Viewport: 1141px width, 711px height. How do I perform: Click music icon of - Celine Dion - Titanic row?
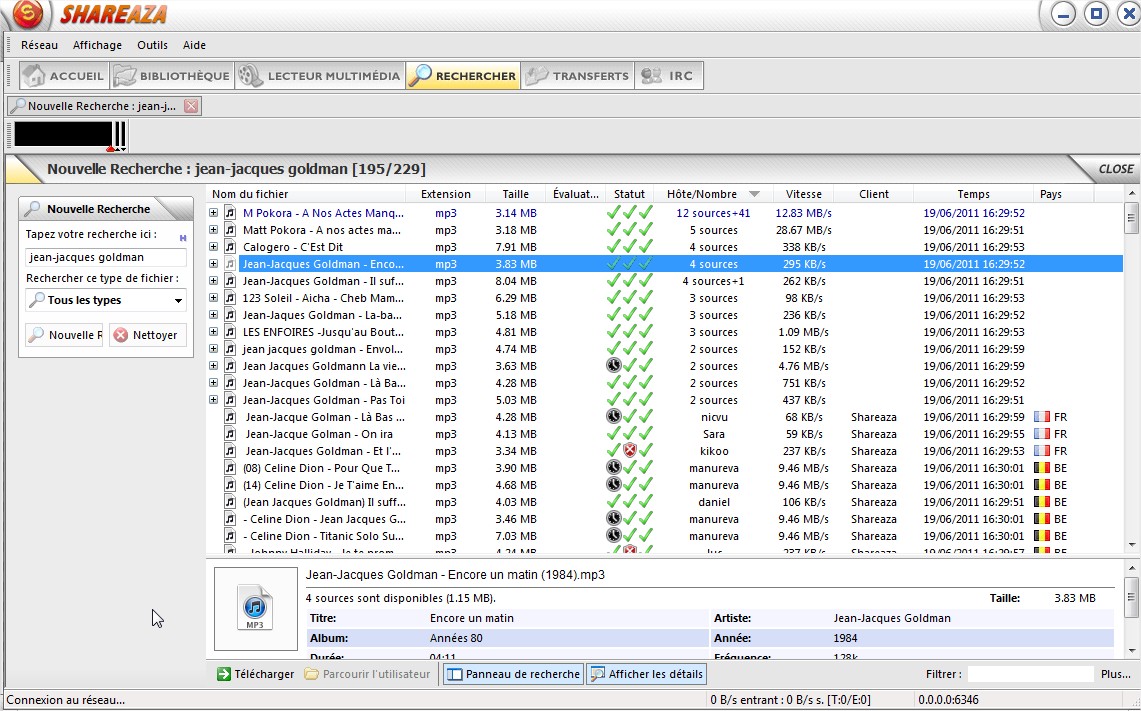tap(230, 536)
